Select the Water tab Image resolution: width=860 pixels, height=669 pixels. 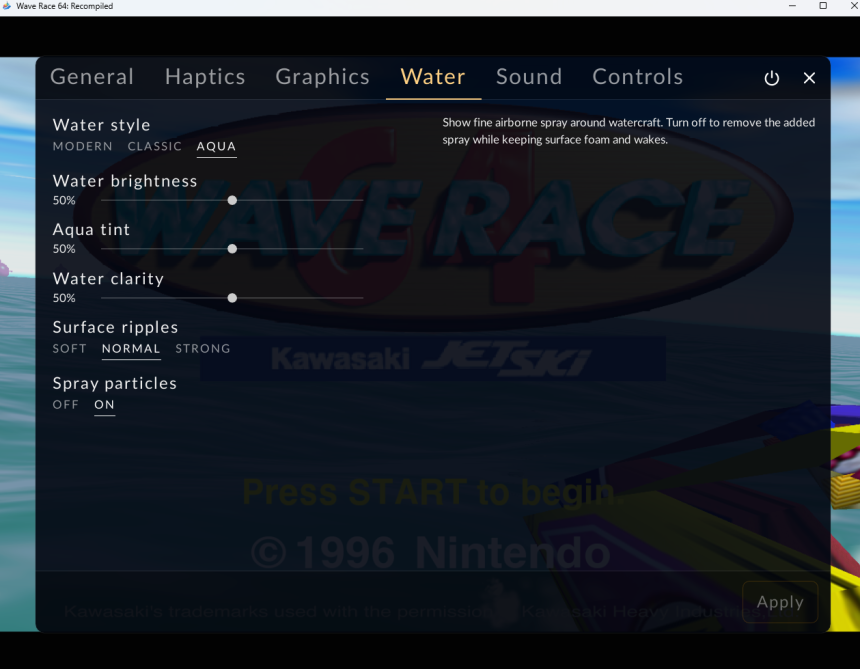(x=433, y=77)
